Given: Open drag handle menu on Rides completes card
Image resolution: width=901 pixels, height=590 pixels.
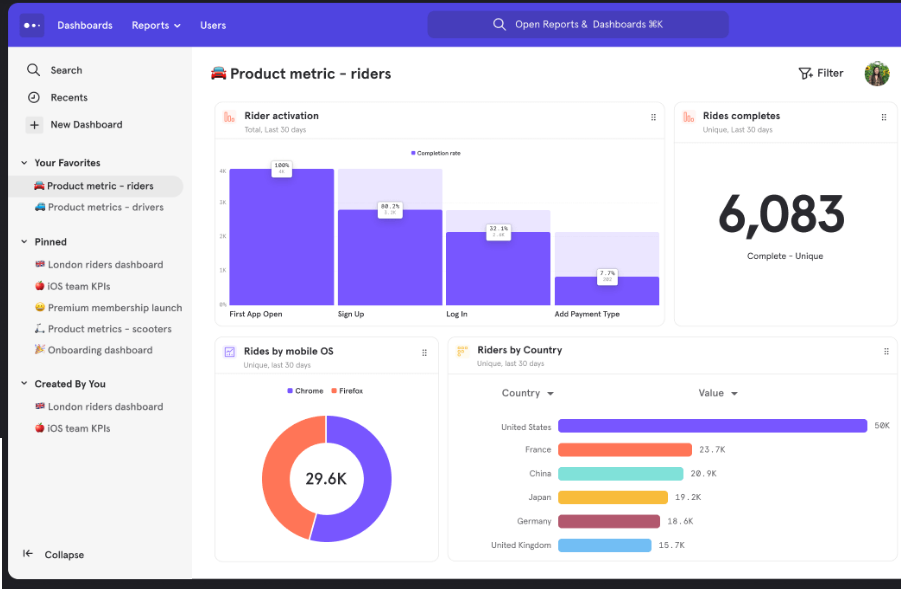Looking at the screenshot, I should click(884, 117).
